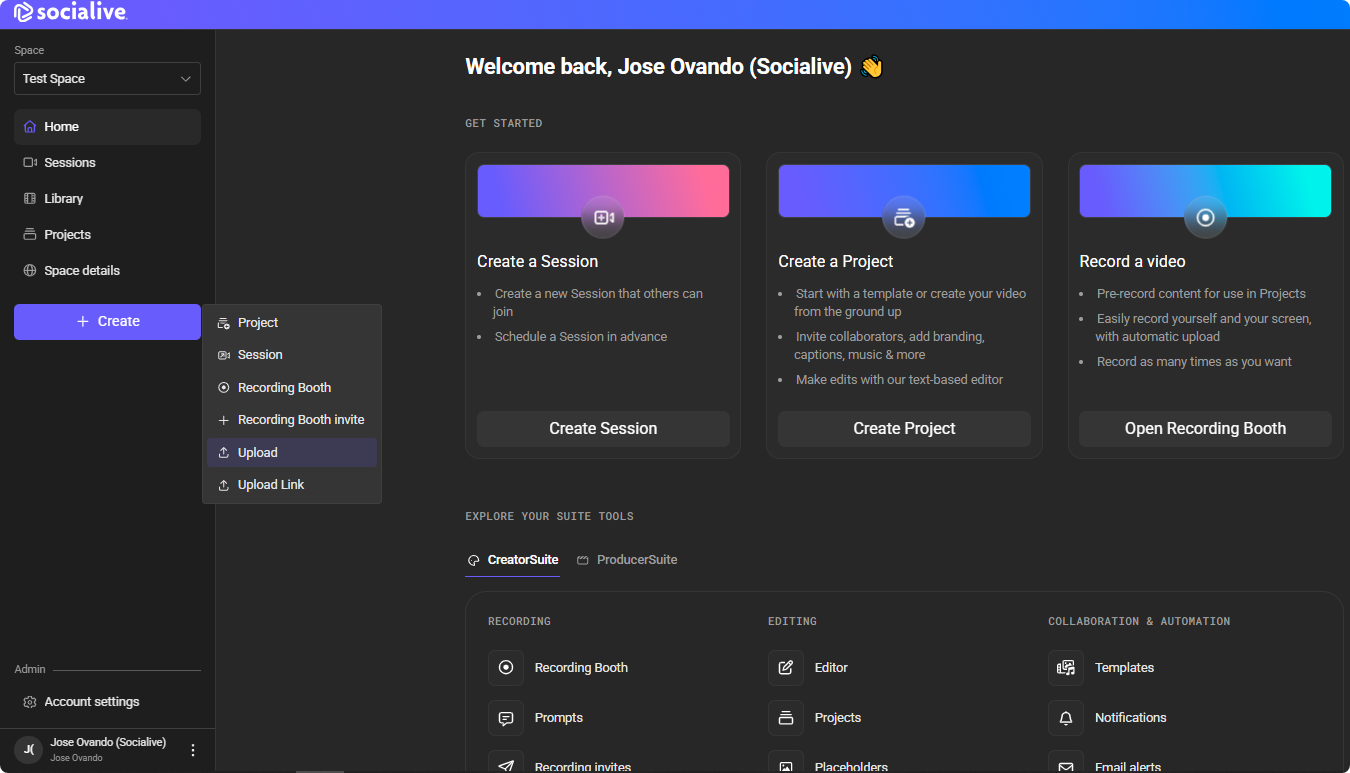
Task: Click the Create a Project gradient banner
Action: (904, 191)
